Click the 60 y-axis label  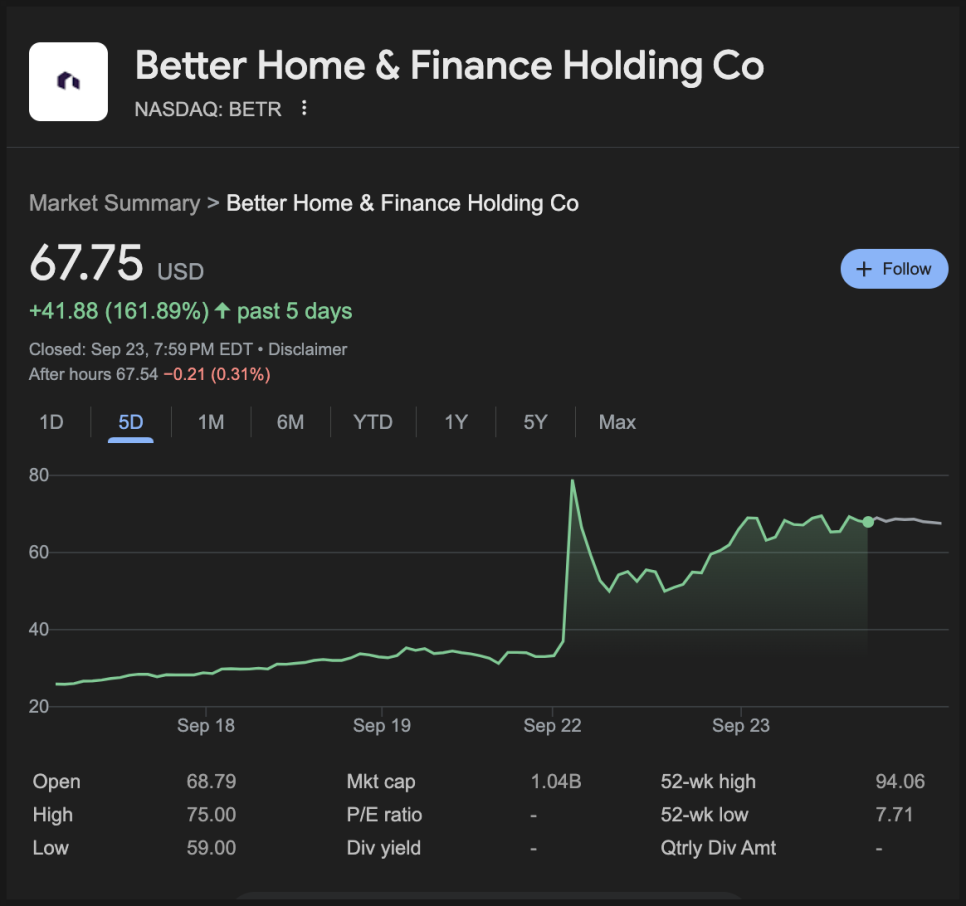pyautogui.click(x=39, y=552)
